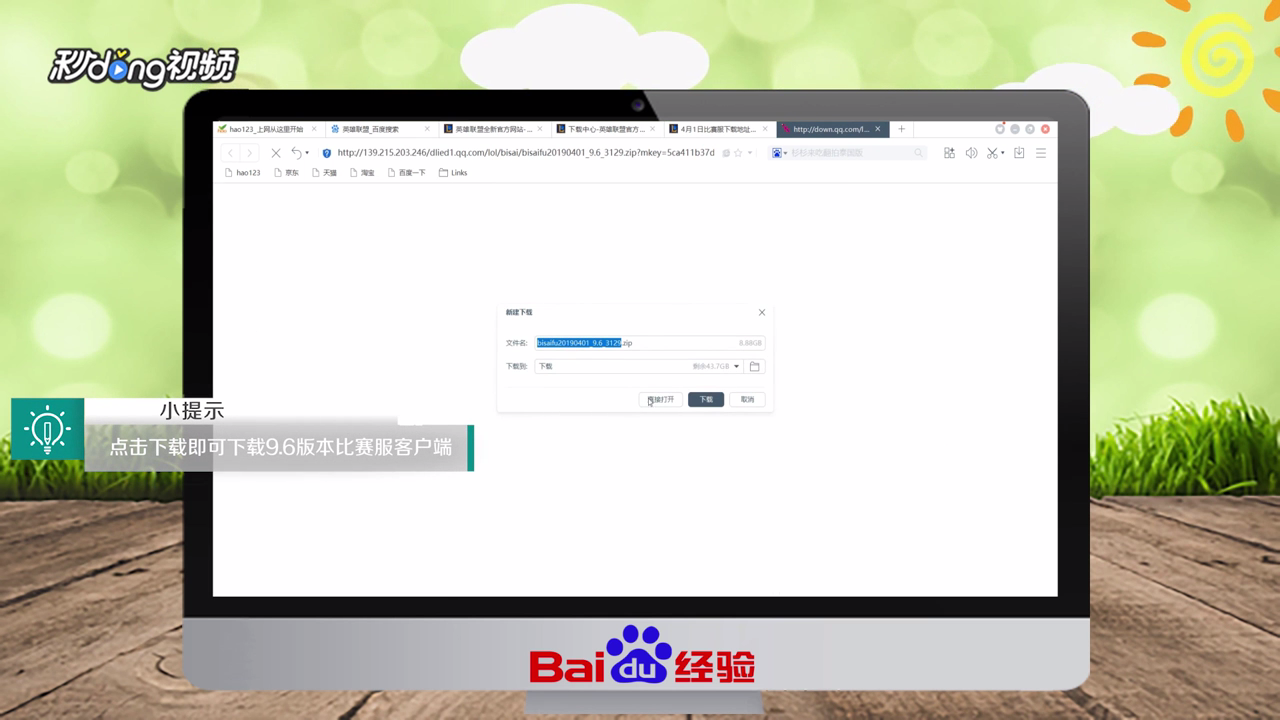The width and height of the screenshot is (1280, 720).
Task: Click the search engine paw icon
Action: pyautogui.click(x=777, y=153)
